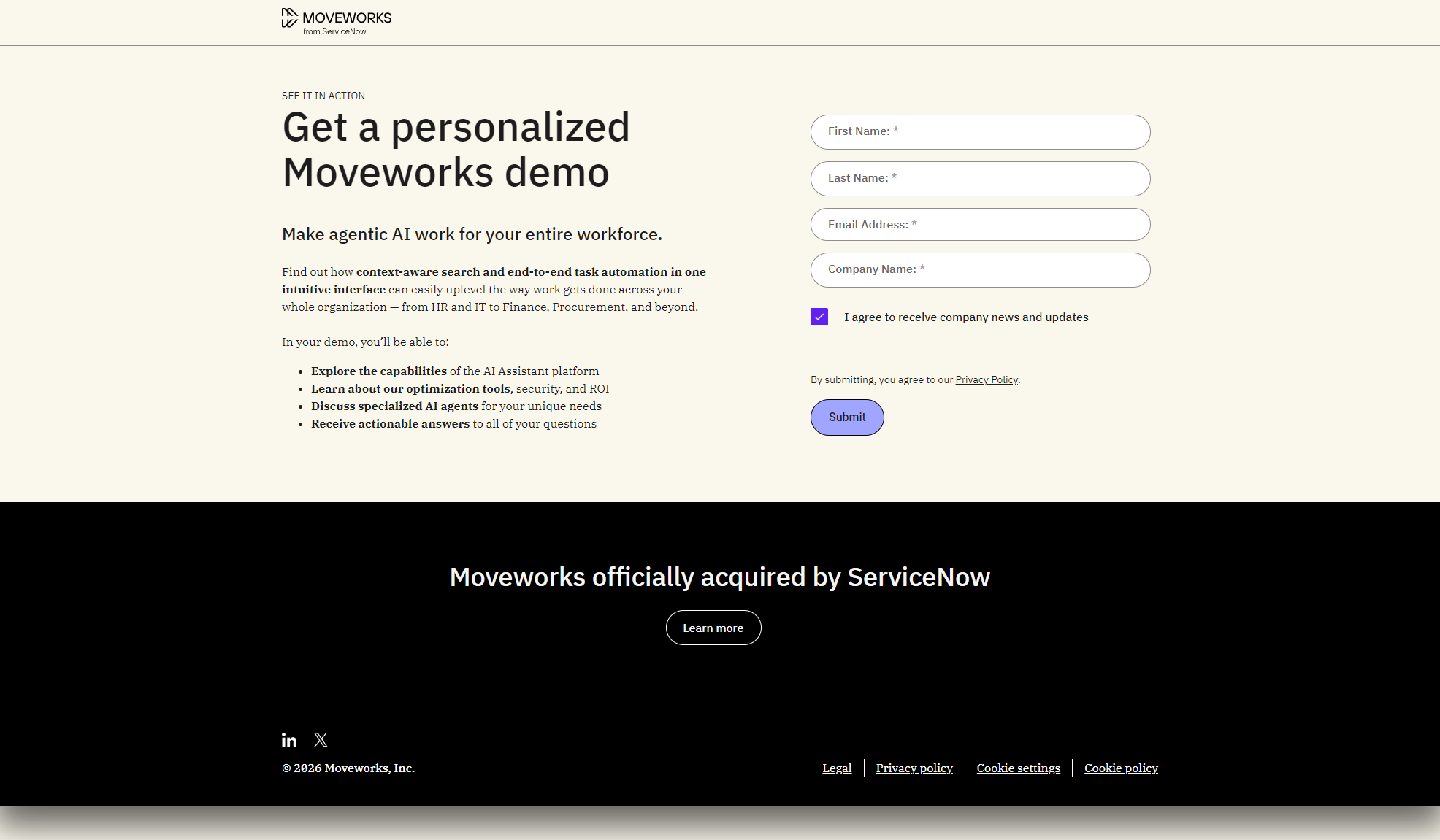This screenshot has width=1440, height=840.
Task: Click the 'SEE IT IN ACTION' label
Action: pyautogui.click(x=323, y=96)
